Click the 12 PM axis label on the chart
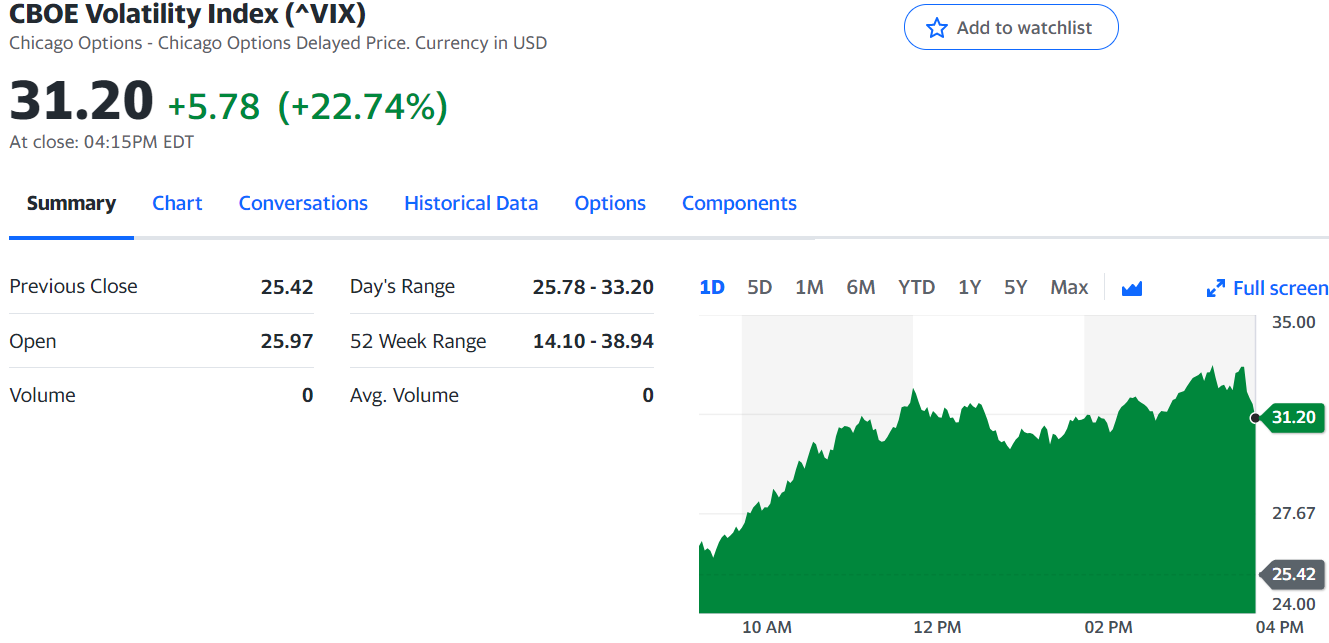Viewport: 1329px width, 643px height. [x=937, y=627]
